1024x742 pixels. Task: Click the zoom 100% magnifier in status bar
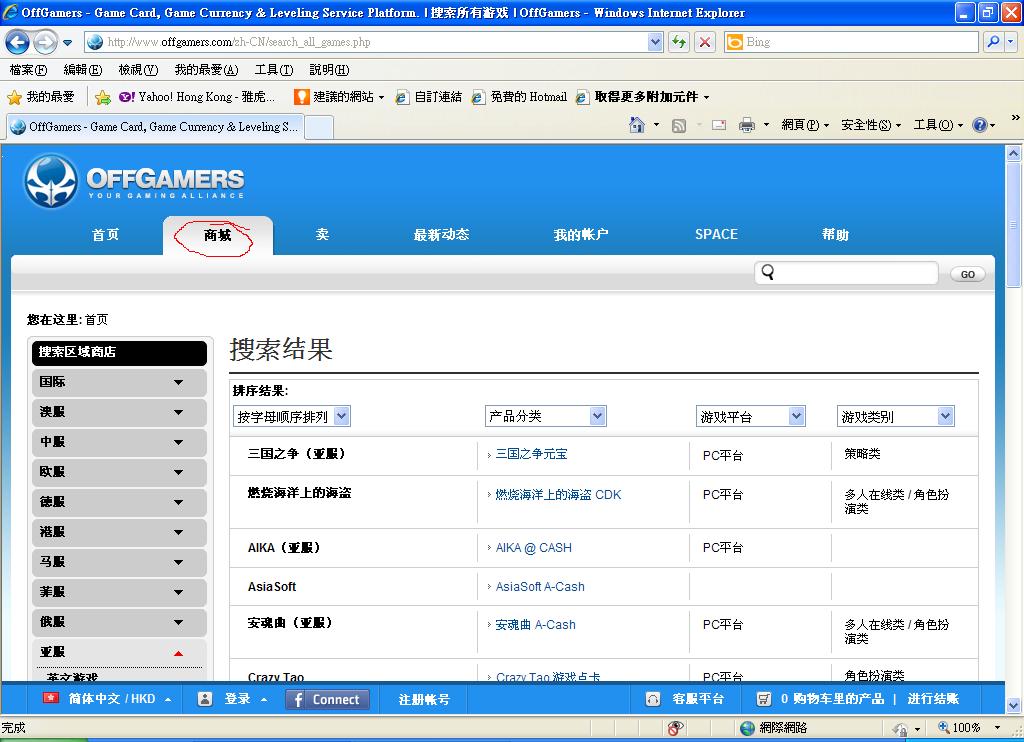(x=944, y=727)
